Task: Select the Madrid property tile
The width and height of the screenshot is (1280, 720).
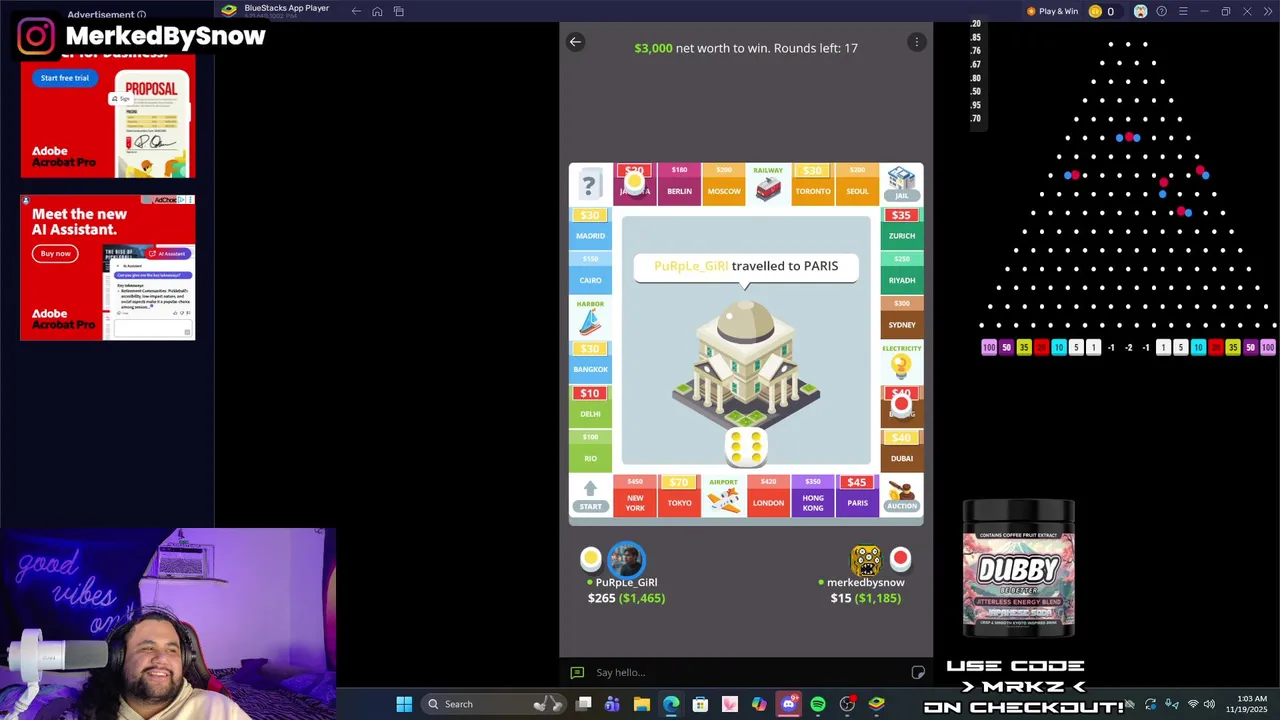Action: (x=590, y=229)
